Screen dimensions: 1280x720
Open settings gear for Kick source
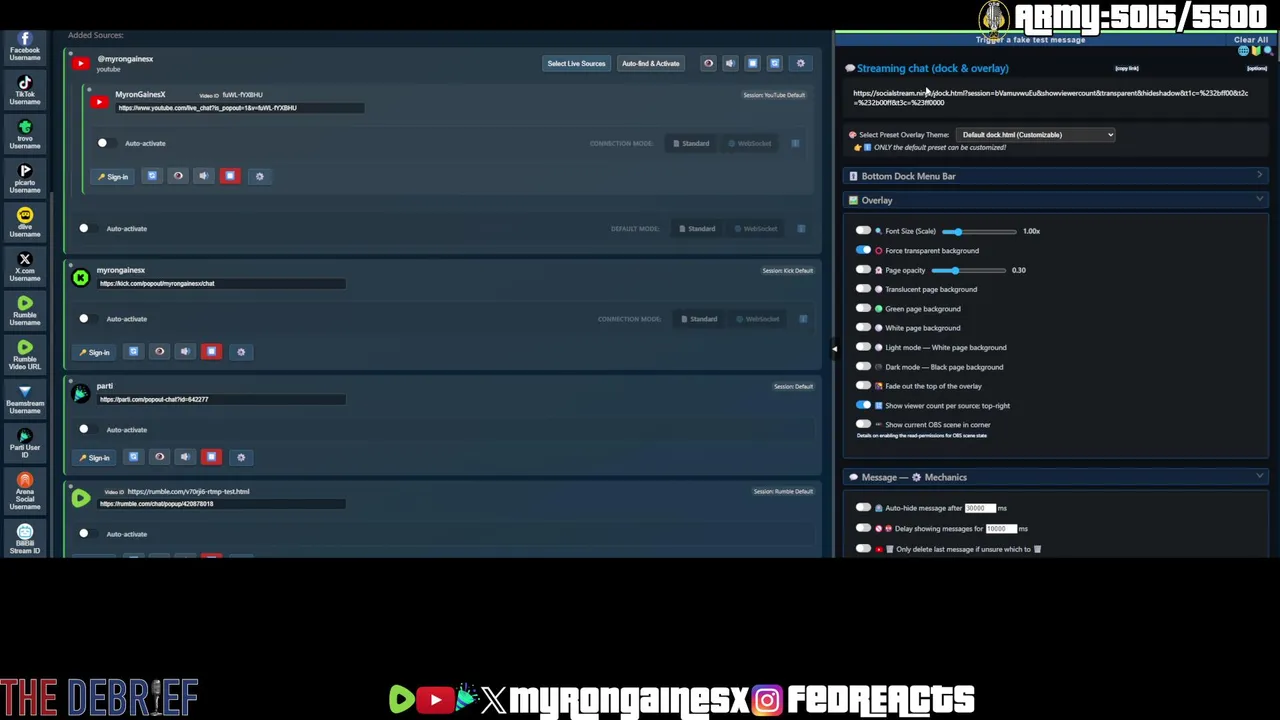[240, 351]
